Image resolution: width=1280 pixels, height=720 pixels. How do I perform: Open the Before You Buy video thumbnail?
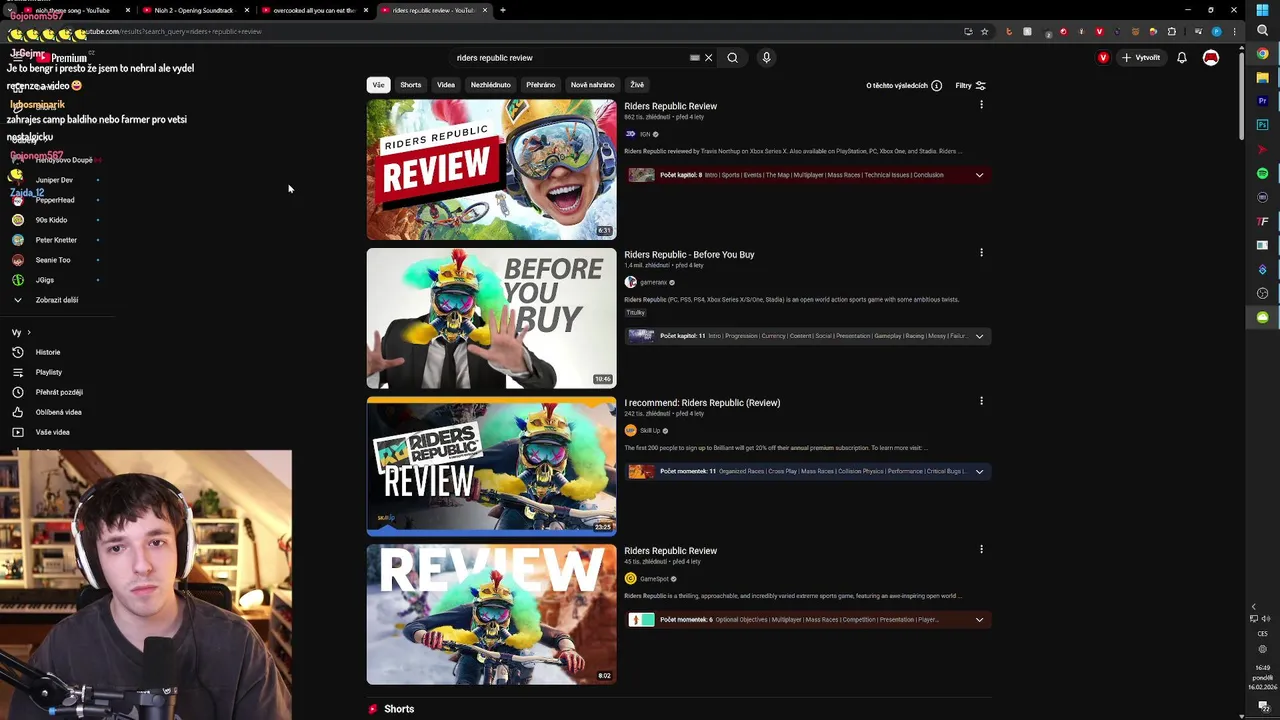click(x=491, y=318)
